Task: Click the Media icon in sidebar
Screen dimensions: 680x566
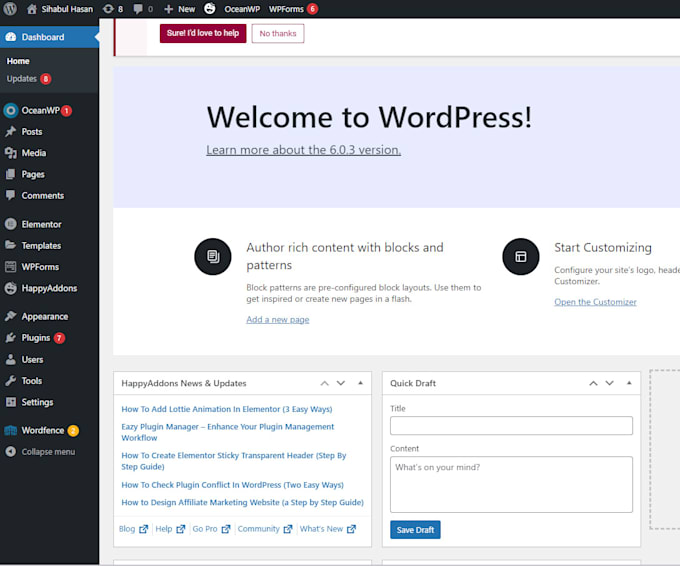Action: (11, 153)
